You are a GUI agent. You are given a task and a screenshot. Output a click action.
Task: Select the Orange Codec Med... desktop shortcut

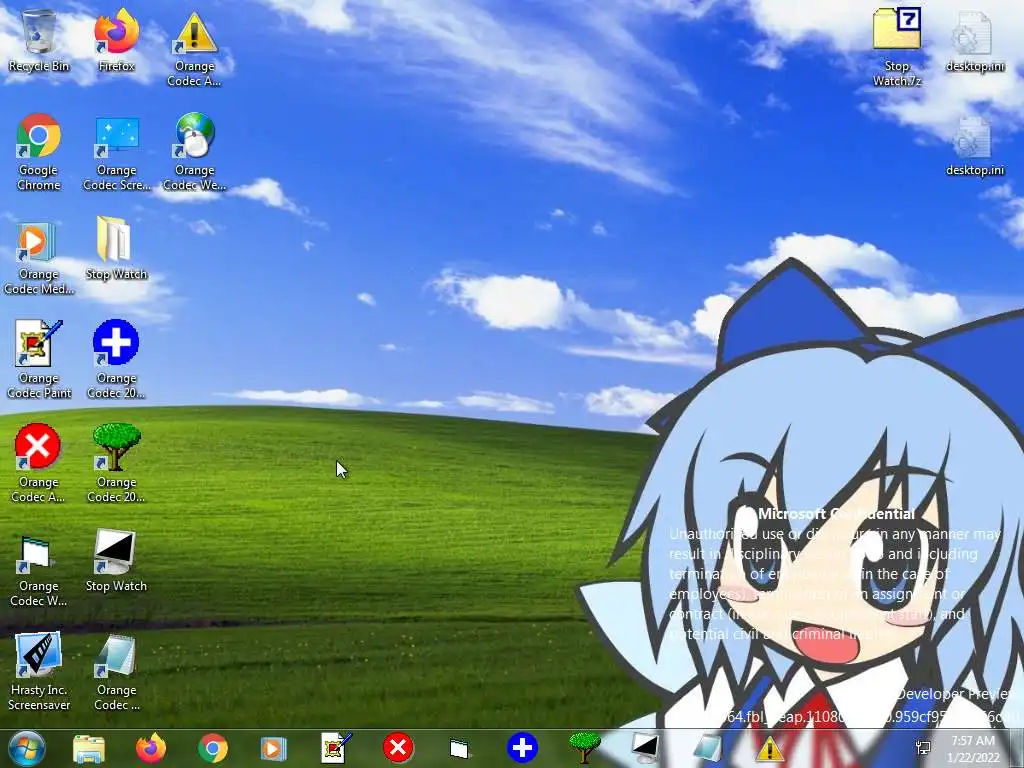(x=39, y=257)
